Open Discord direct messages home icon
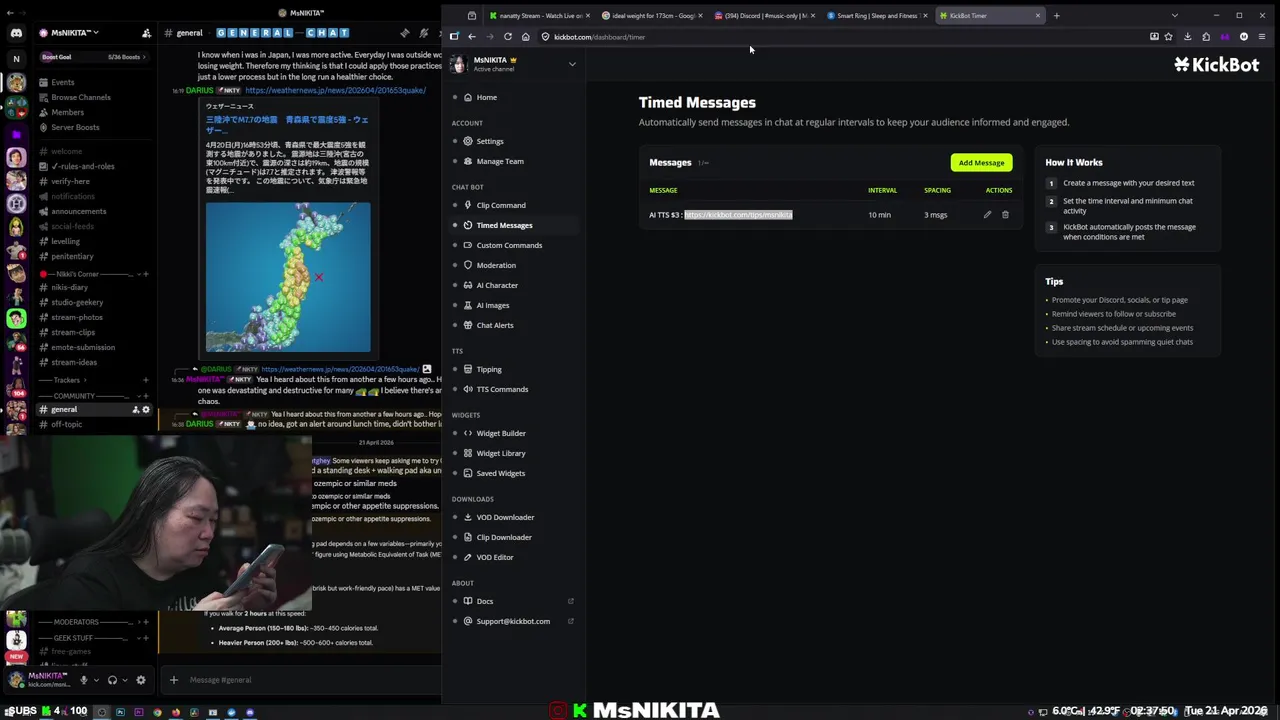Viewport: 1280px width, 720px height. tap(16, 33)
